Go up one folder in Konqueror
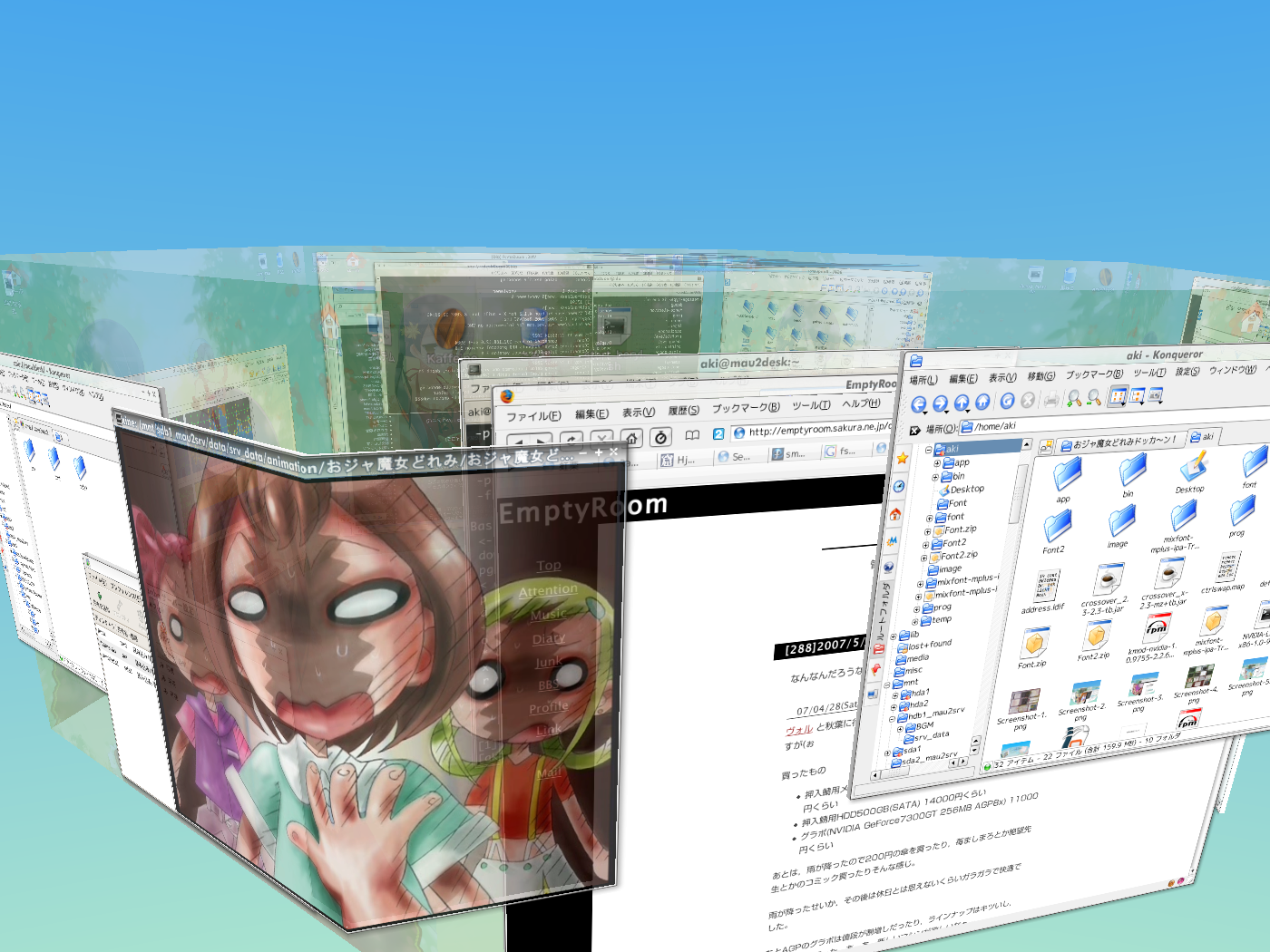 click(961, 403)
